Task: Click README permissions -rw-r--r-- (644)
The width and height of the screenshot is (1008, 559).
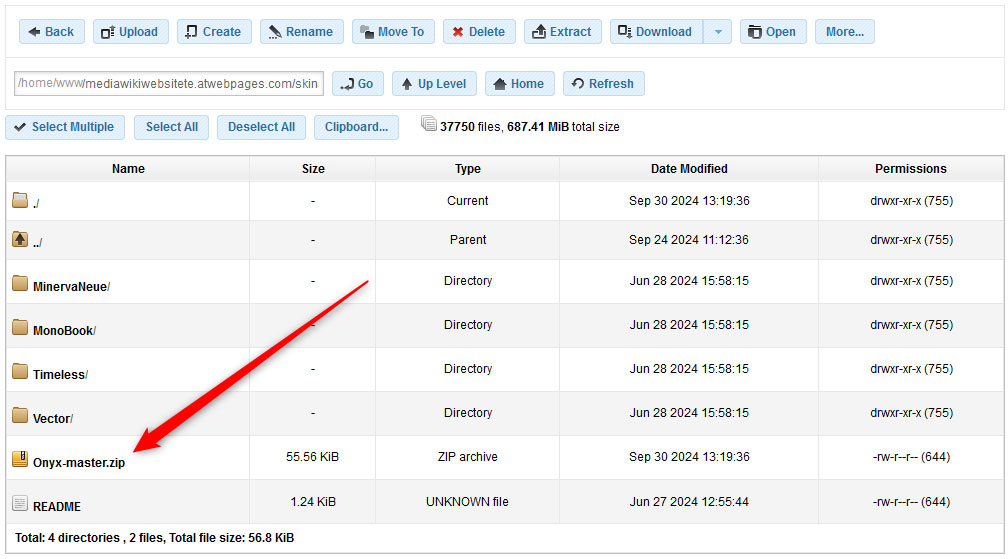Action: pos(911,502)
